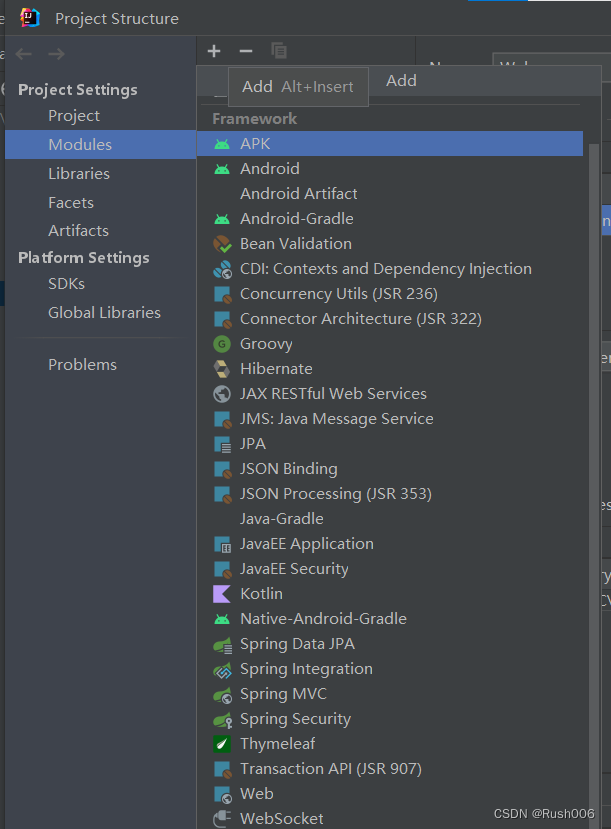
Task: Click the back navigation arrow
Action: [24, 54]
